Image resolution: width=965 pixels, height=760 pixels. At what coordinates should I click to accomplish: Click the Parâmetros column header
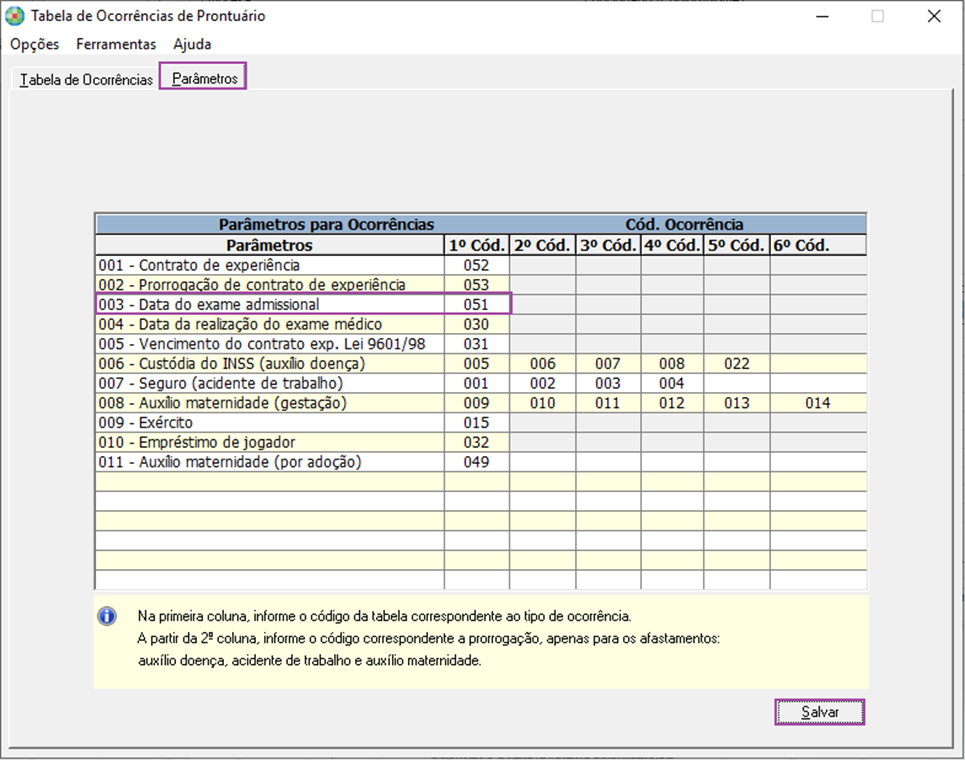[x=270, y=245]
